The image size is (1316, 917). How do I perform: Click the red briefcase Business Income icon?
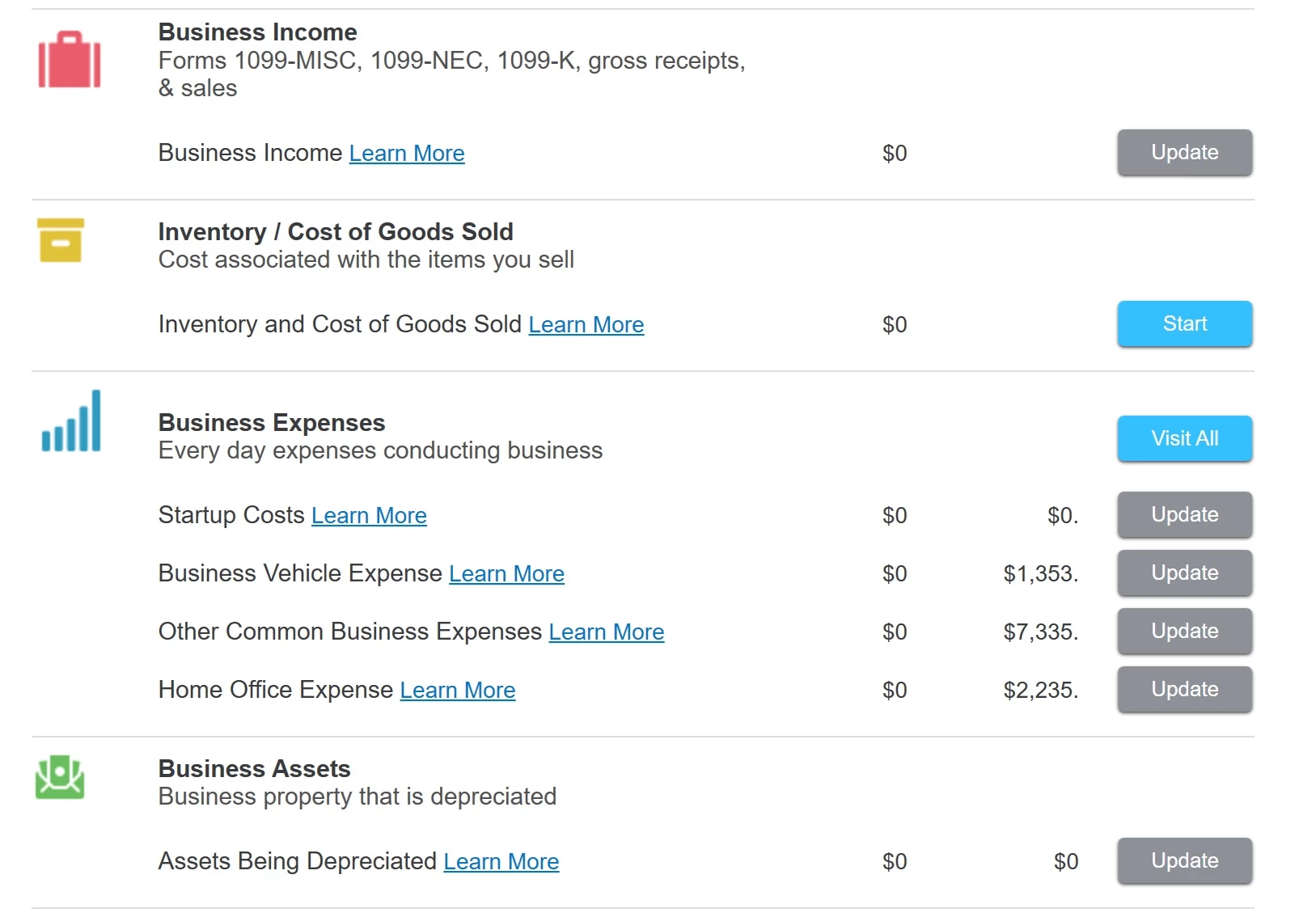[x=70, y=60]
